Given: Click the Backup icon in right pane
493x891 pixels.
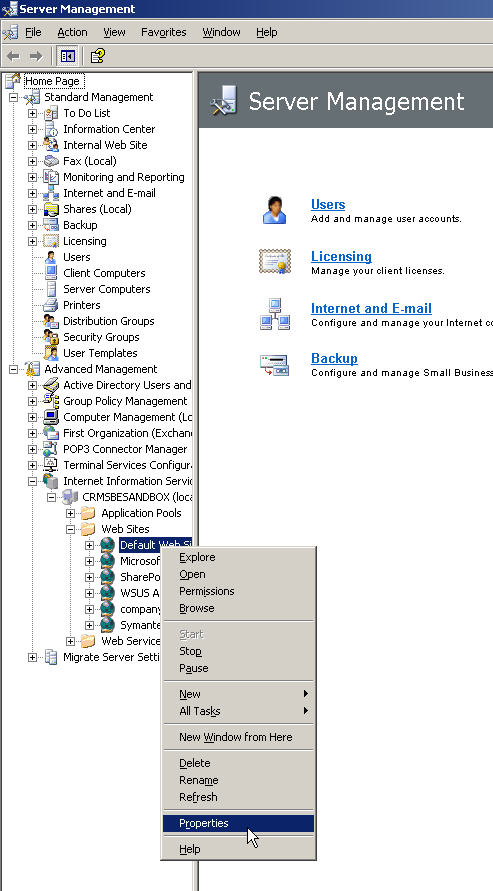Looking at the screenshot, I should click(x=275, y=365).
